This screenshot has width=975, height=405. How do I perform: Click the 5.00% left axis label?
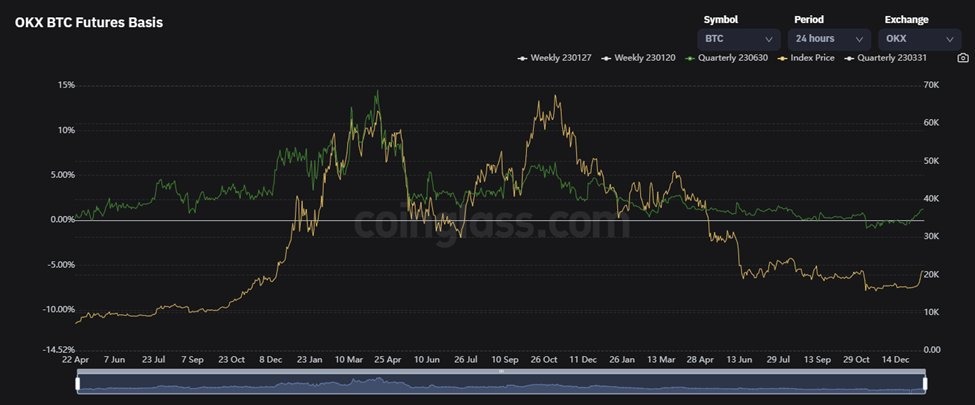pos(62,175)
